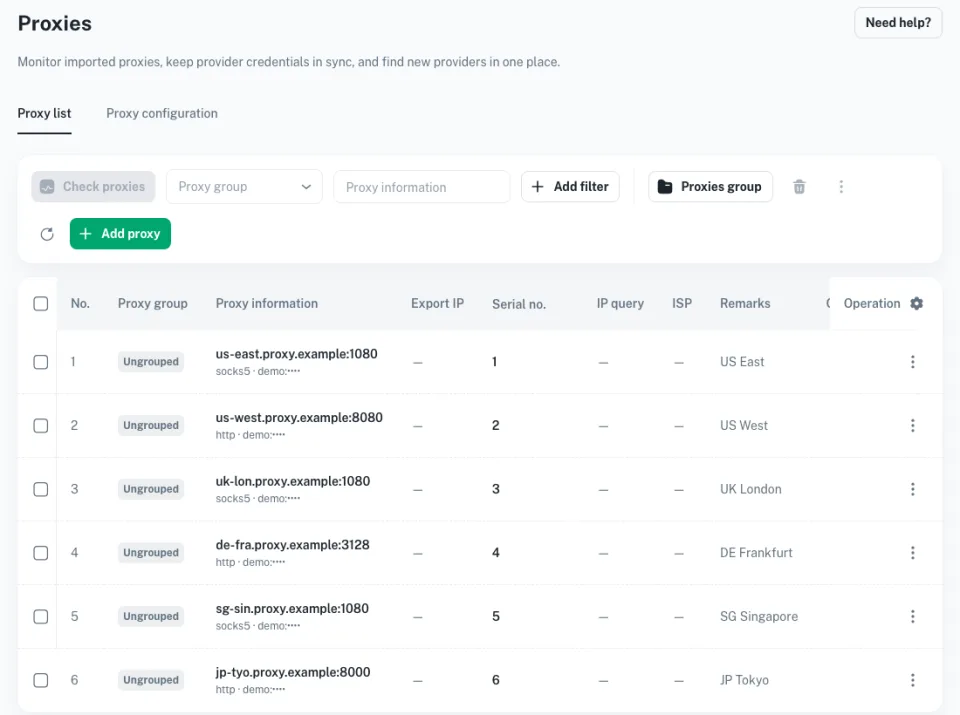Click the ISP column header
This screenshot has width=960, height=715.
681,304
